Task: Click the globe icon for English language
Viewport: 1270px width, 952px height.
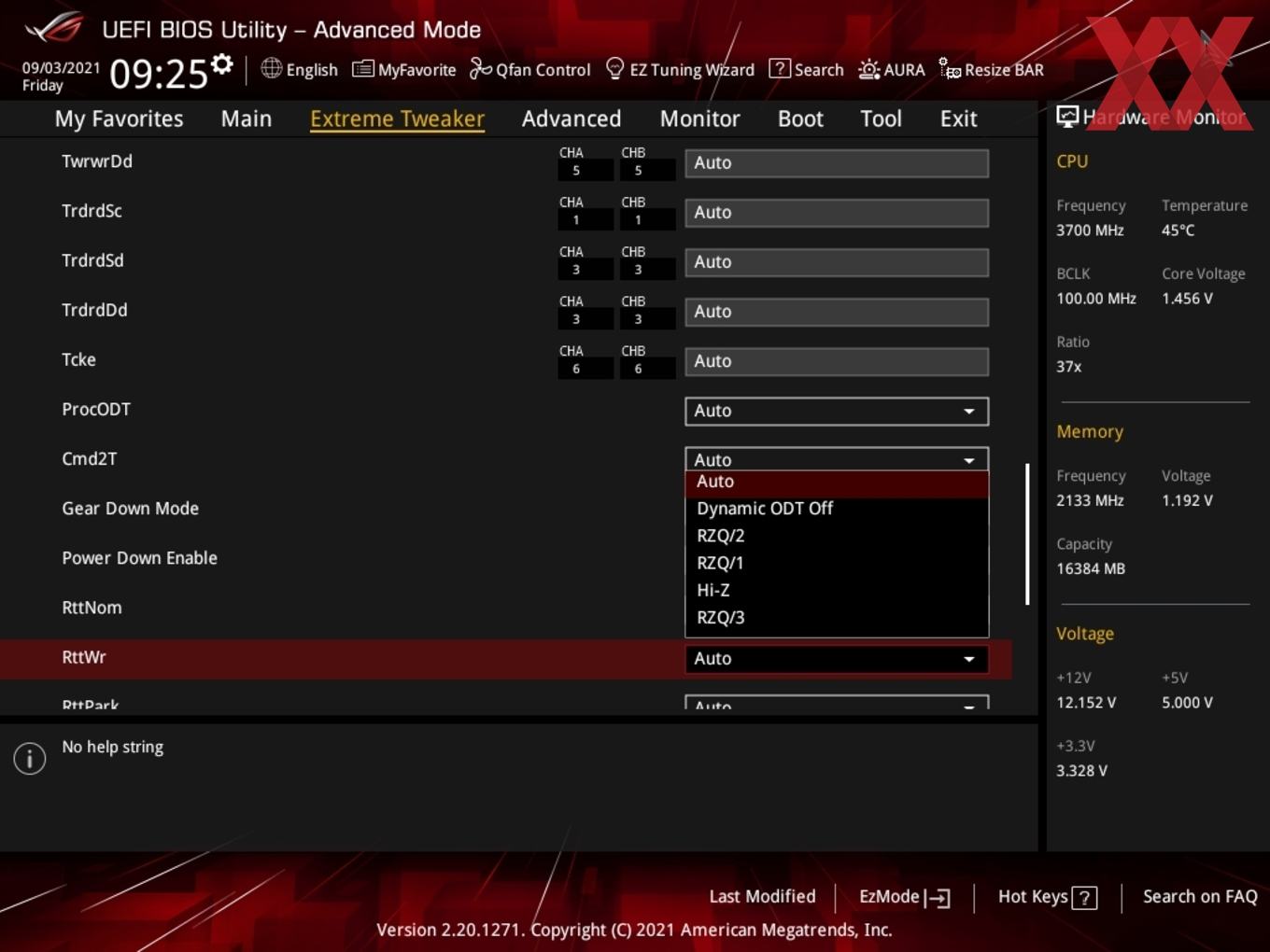Action: (x=271, y=68)
